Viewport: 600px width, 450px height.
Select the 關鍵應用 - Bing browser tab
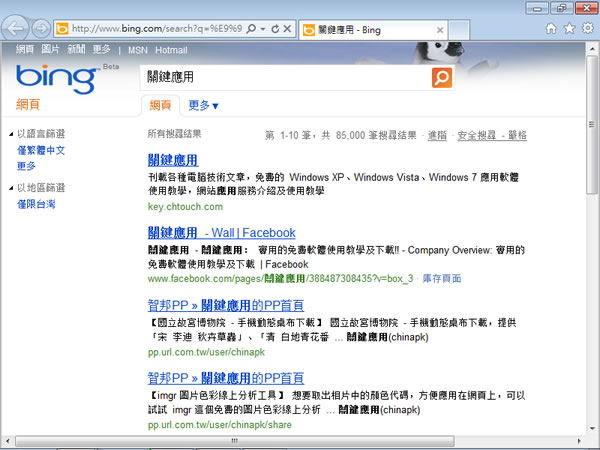coord(373,30)
